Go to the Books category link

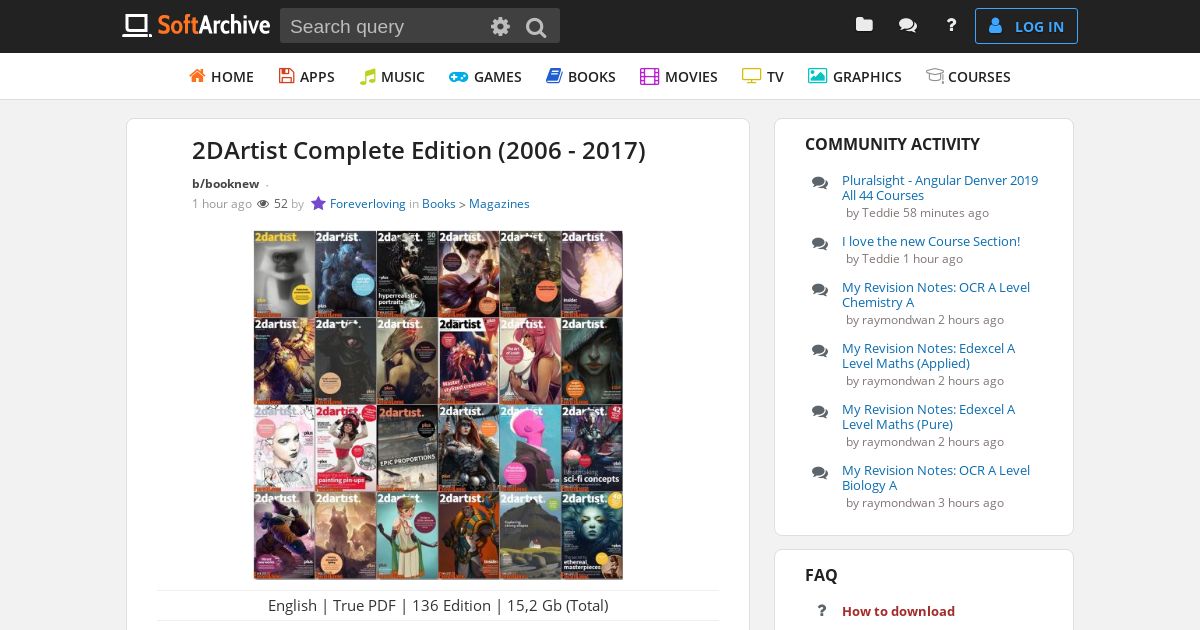click(439, 203)
